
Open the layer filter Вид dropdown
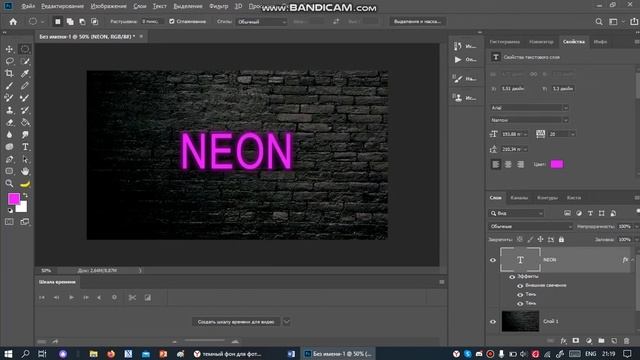(x=516, y=213)
